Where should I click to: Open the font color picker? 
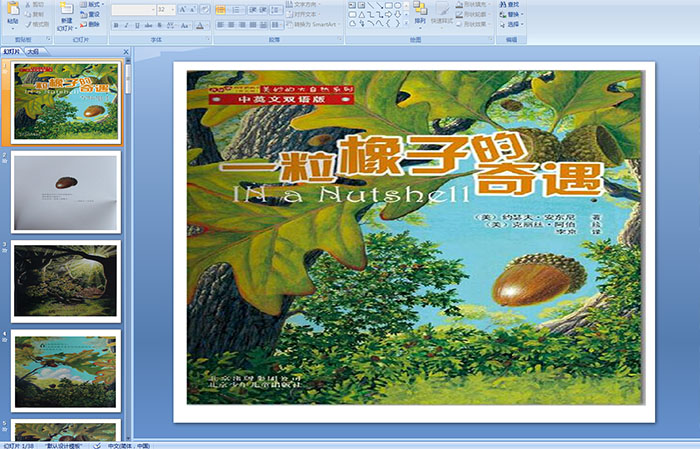coord(199,25)
